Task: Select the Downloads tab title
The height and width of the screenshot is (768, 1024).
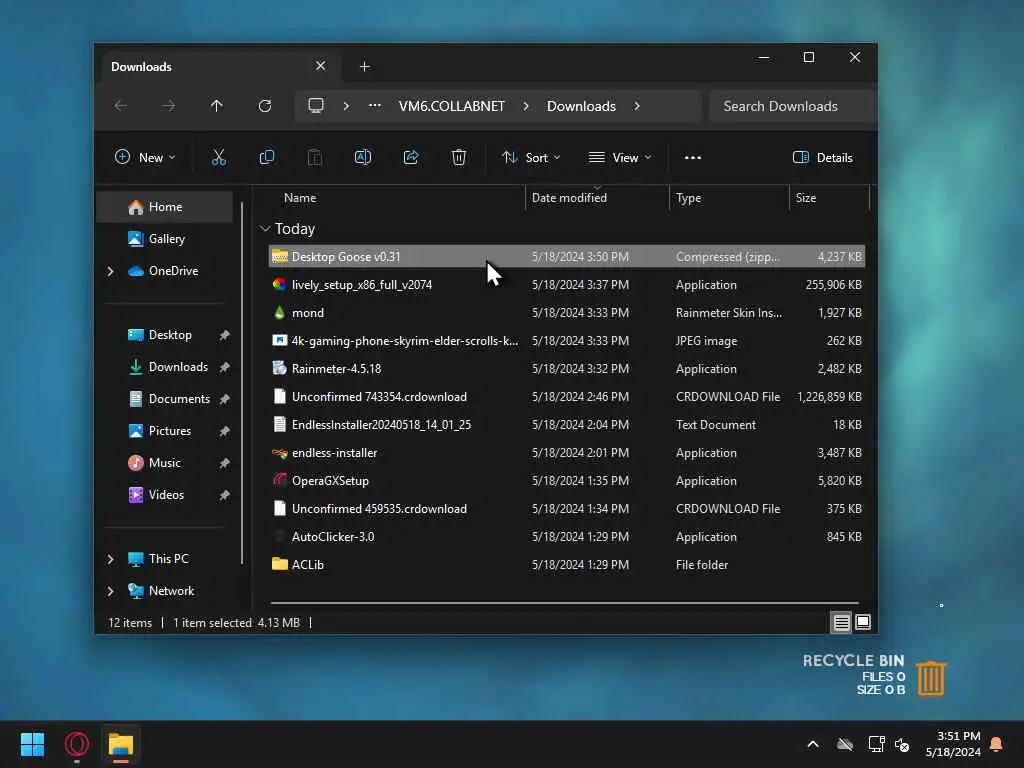Action: (141, 67)
